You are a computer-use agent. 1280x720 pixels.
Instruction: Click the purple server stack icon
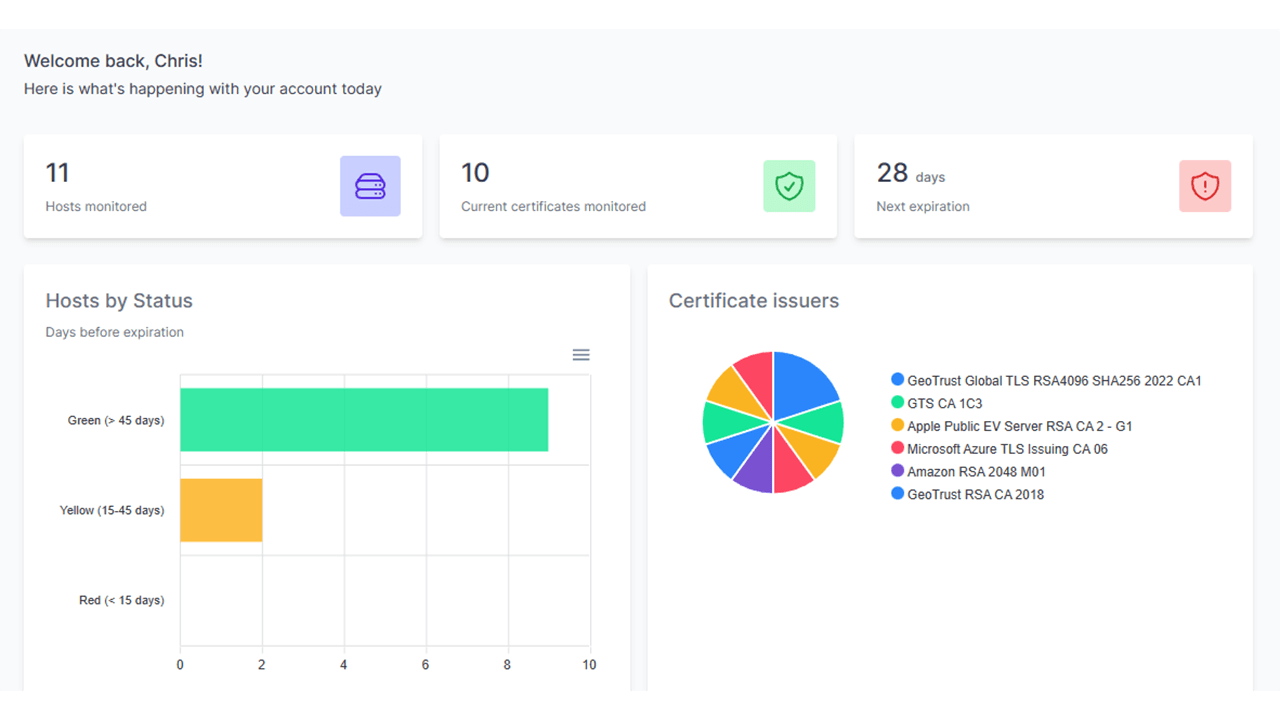pyautogui.click(x=370, y=186)
